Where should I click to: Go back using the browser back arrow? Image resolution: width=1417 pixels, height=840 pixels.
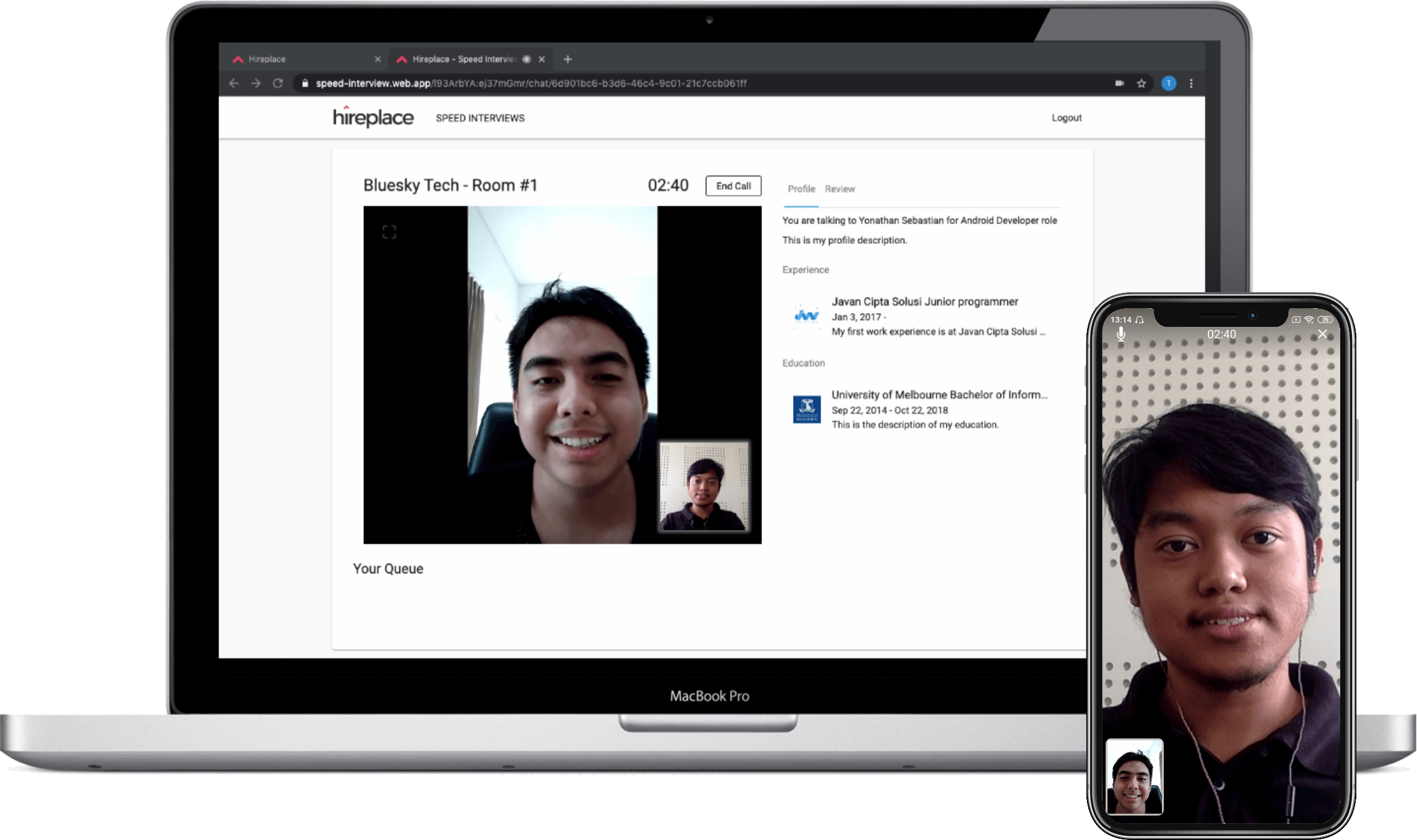click(234, 83)
